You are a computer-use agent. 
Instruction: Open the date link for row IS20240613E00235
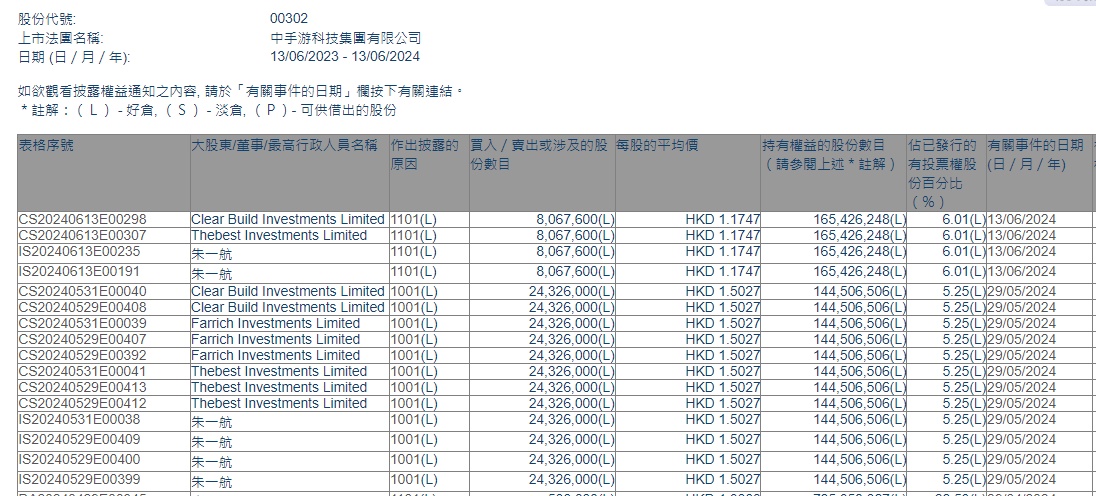(x=1021, y=251)
